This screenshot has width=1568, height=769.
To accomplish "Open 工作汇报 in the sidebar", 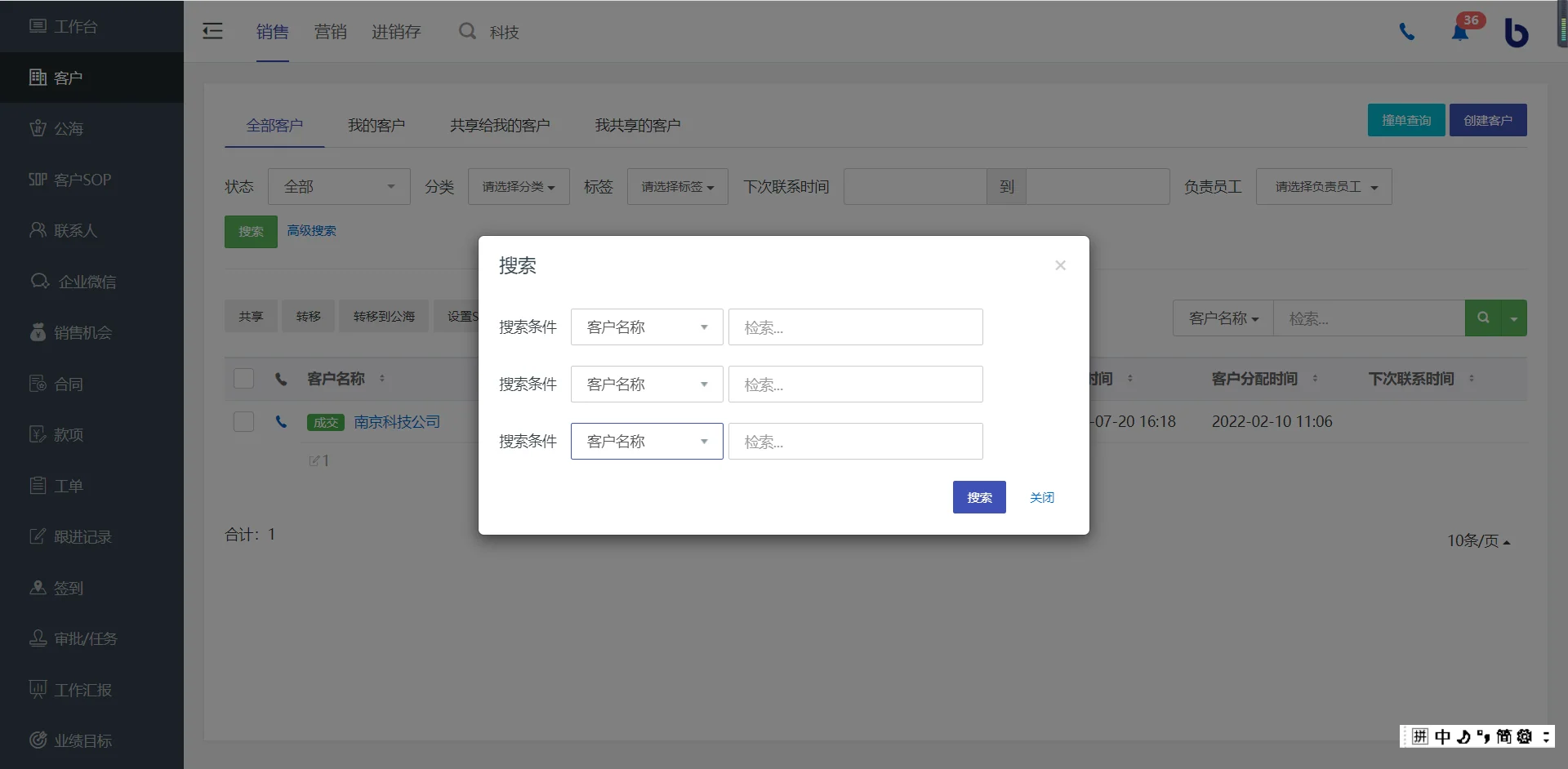I will [x=91, y=690].
